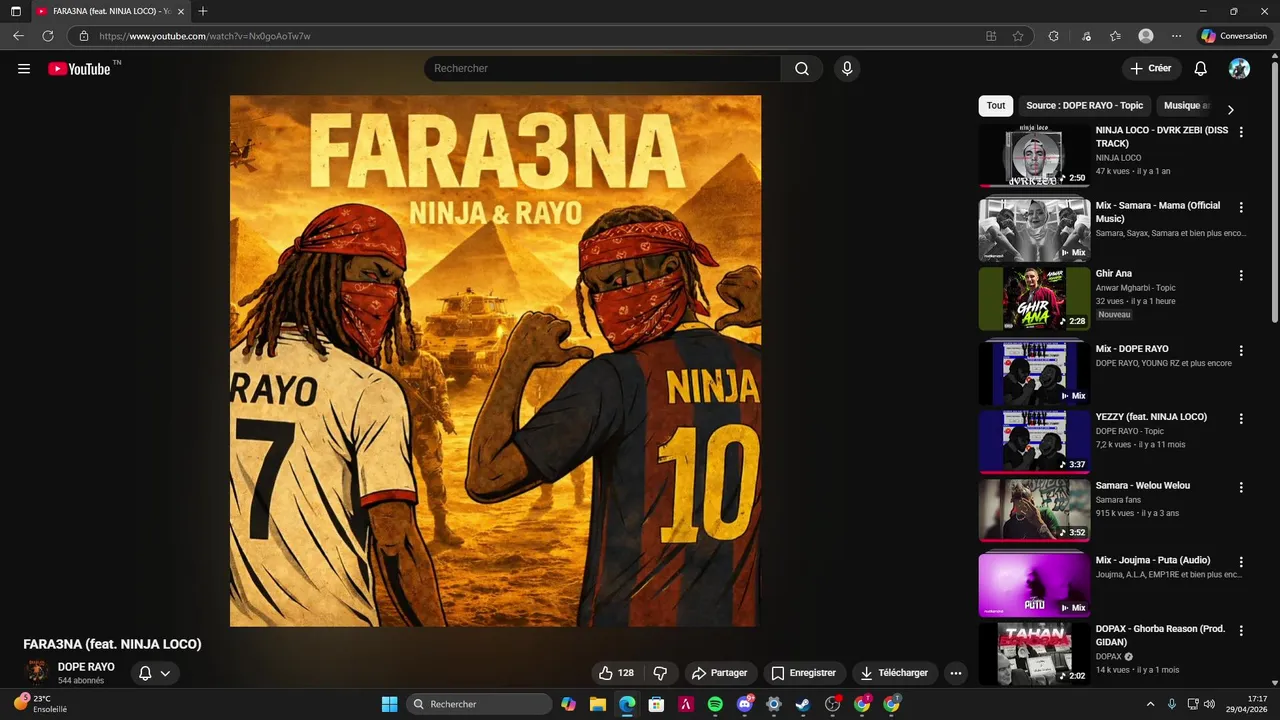The width and height of the screenshot is (1280, 720).
Task: Click the Enregistrer button
Action: coord(805,673)
